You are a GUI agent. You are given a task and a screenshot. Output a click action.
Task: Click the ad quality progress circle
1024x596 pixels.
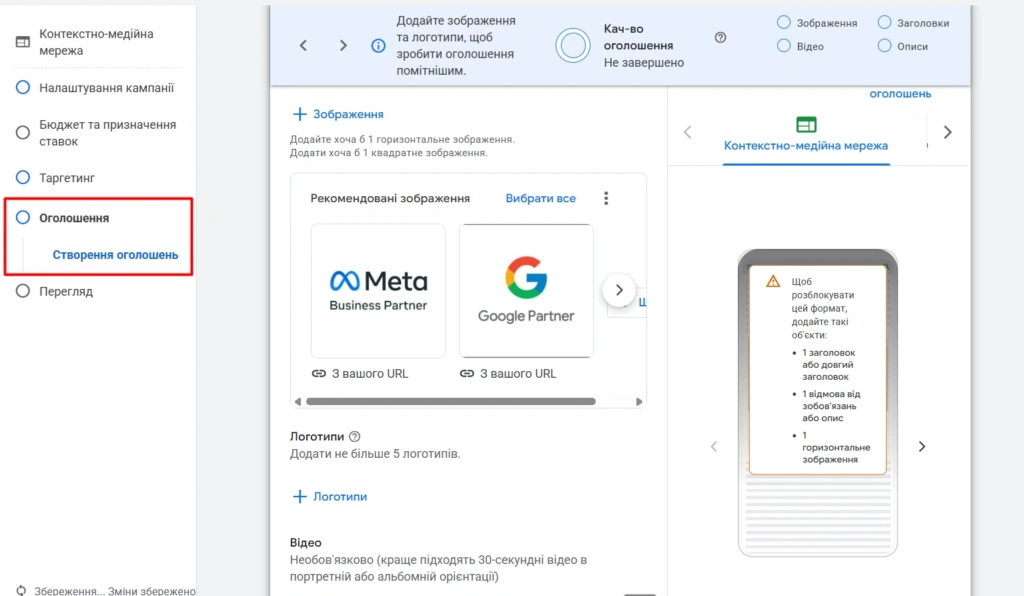573,46
